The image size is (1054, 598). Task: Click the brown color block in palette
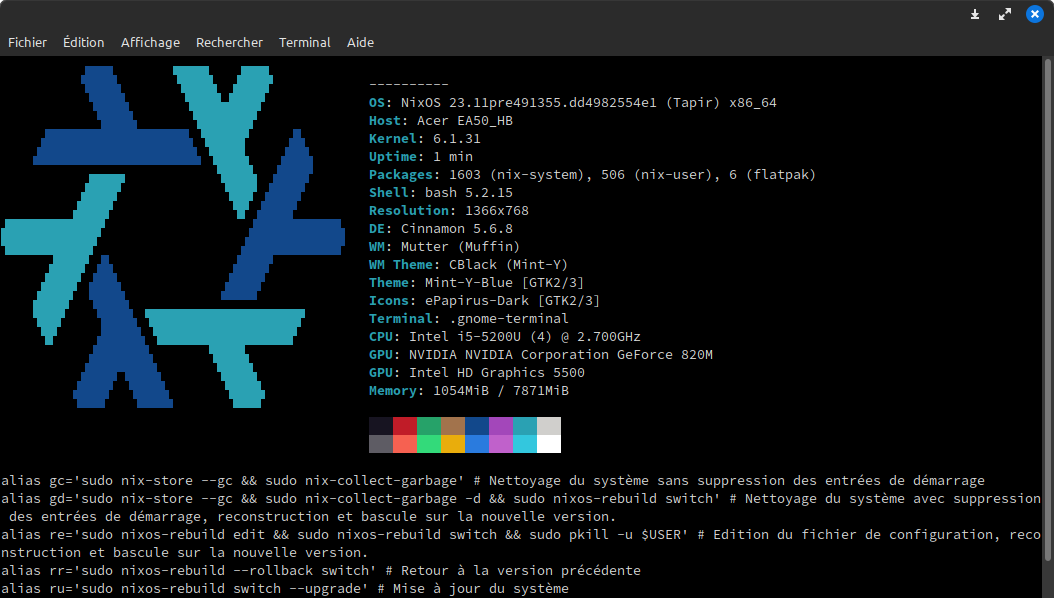click(x=453, y=426)
